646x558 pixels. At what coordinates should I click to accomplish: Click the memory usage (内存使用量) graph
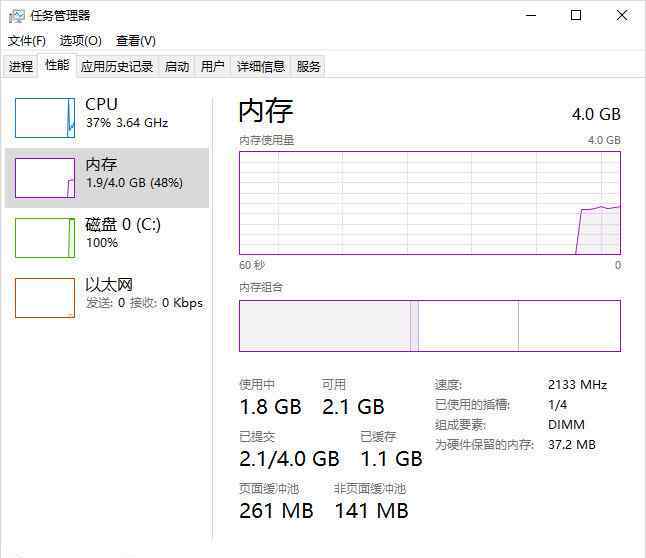[x=429, y=202]
